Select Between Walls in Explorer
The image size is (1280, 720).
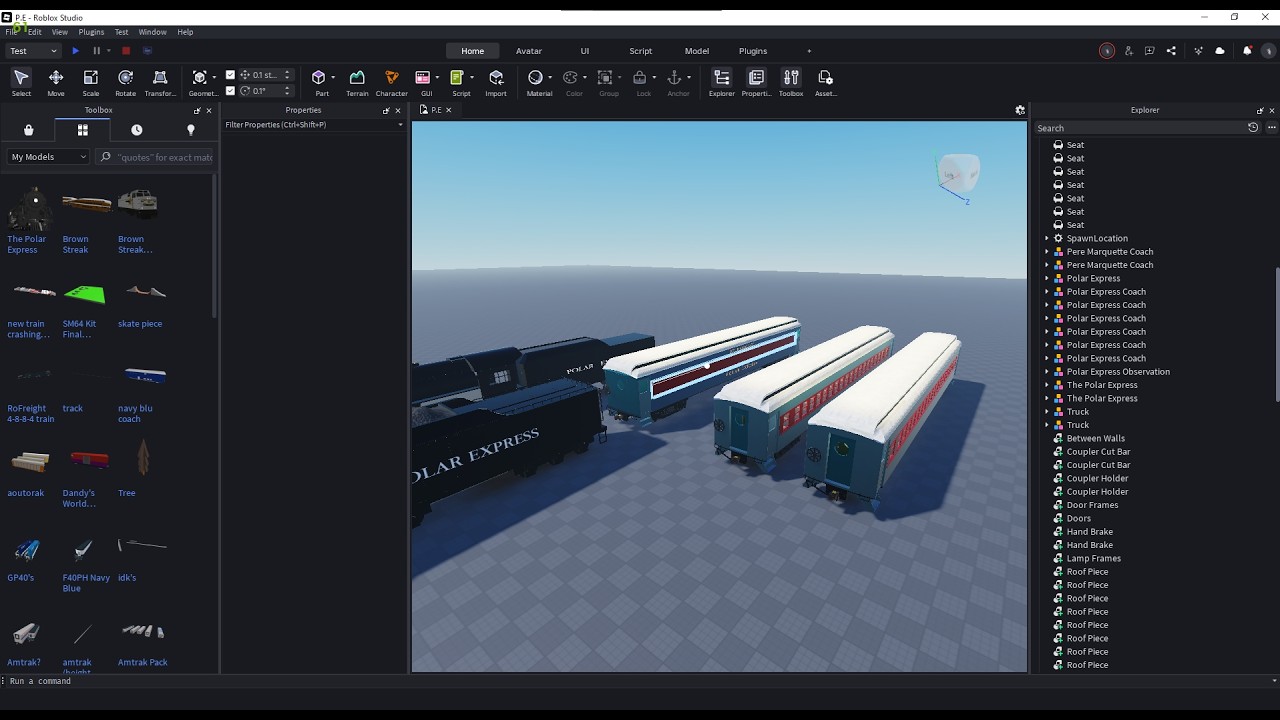click(1095, 438)
